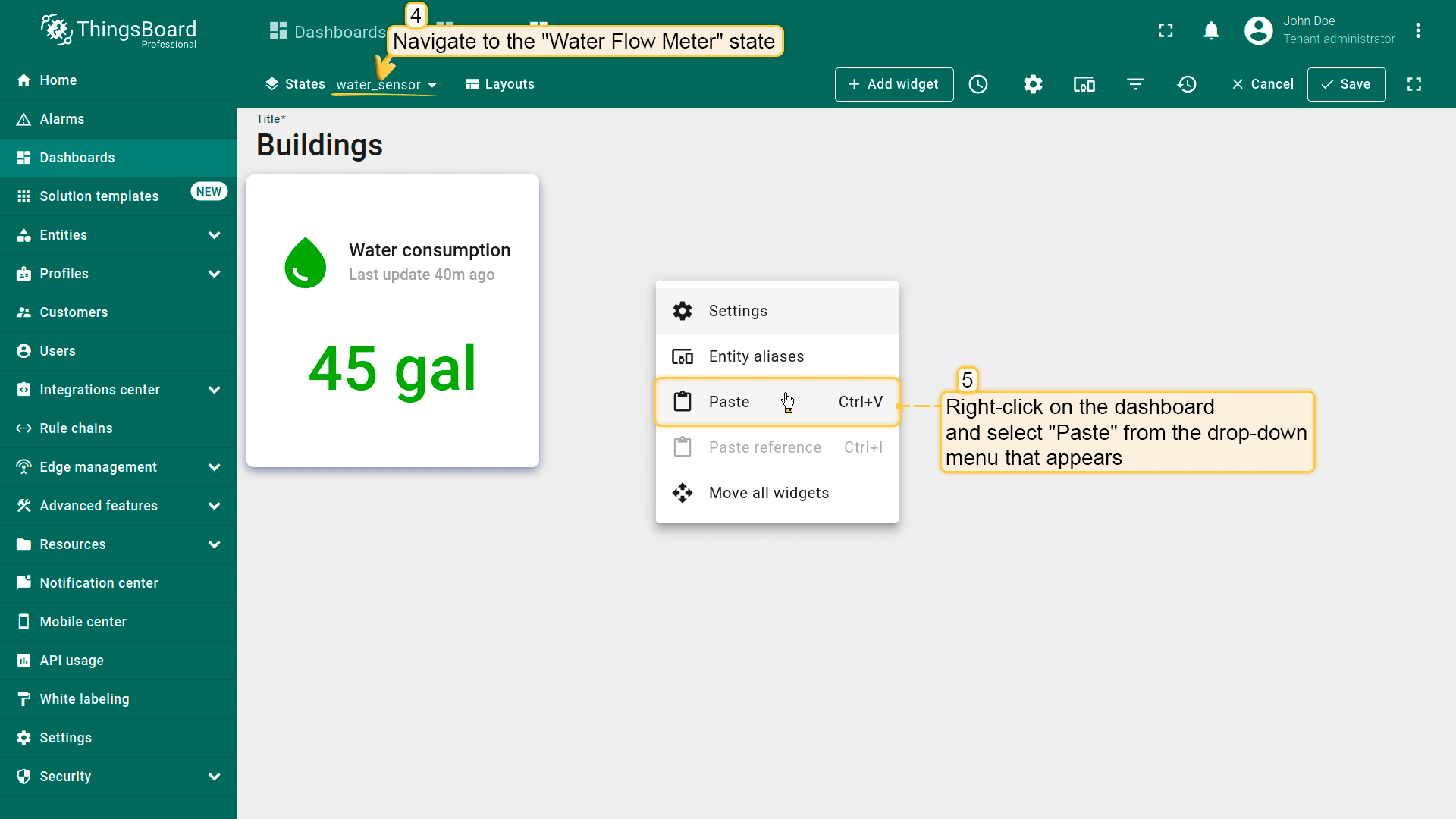1456x819 pixels.
Task: Open the filters icon in toolbar
Action: 1135,84
